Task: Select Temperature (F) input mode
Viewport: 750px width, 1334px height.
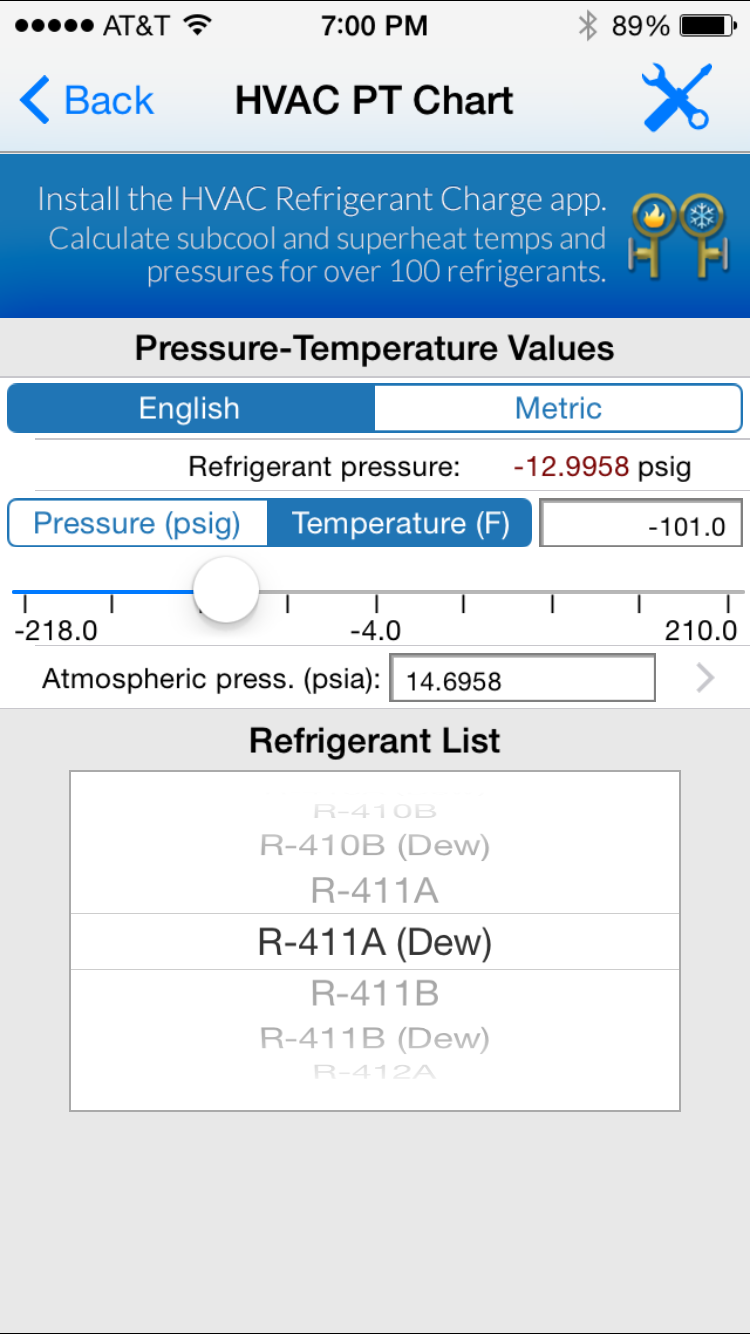Action: coord(400,523)
